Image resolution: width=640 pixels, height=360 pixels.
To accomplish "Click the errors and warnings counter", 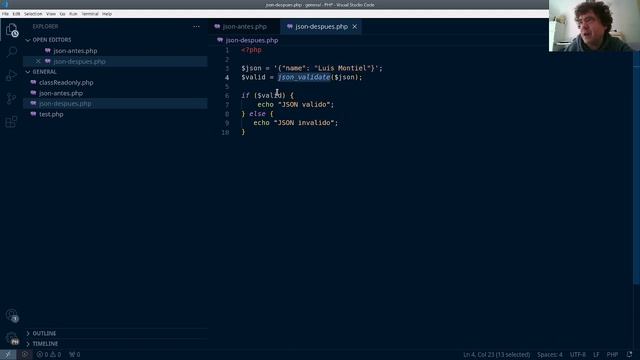I will (x=49, y=355).
